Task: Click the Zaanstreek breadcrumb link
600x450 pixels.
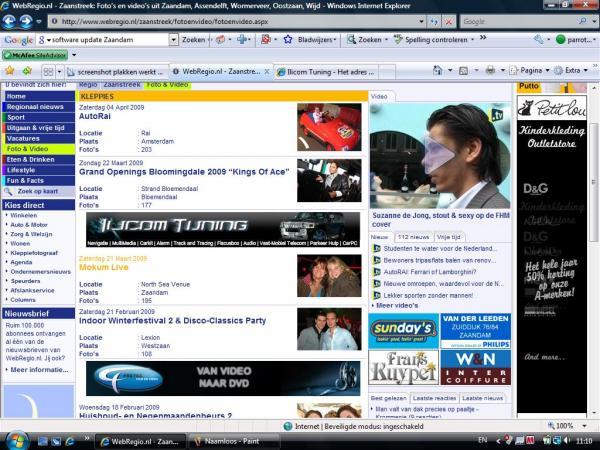Action: 122,85
